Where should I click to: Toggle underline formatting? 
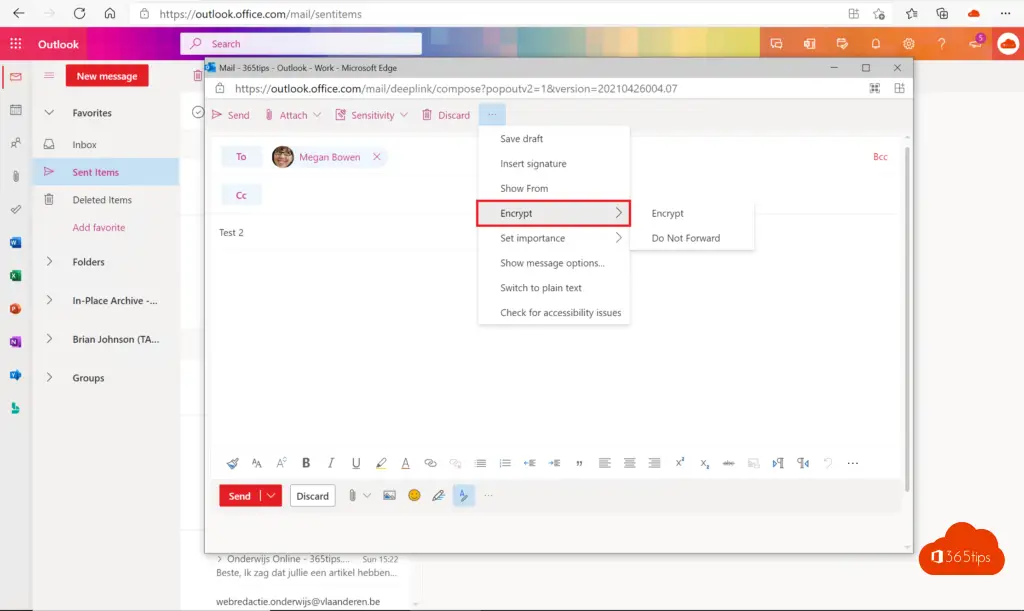[x=356, y=463]
